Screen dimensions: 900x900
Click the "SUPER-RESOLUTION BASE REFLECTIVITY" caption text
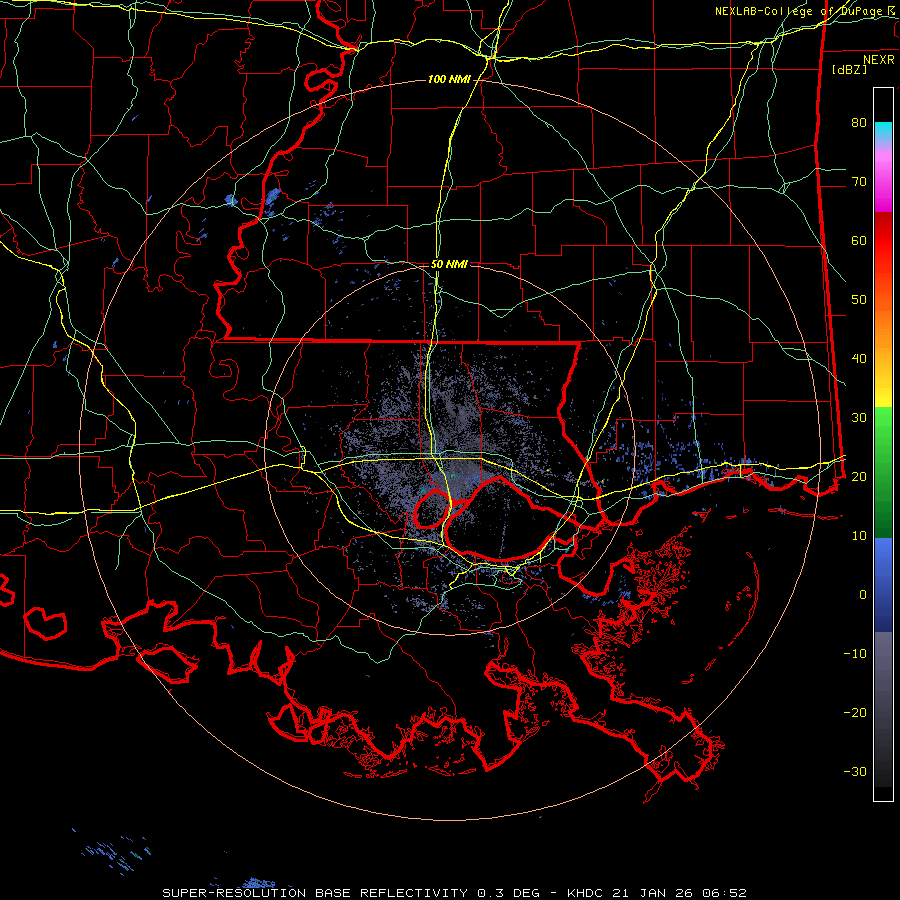coord(315,893)
